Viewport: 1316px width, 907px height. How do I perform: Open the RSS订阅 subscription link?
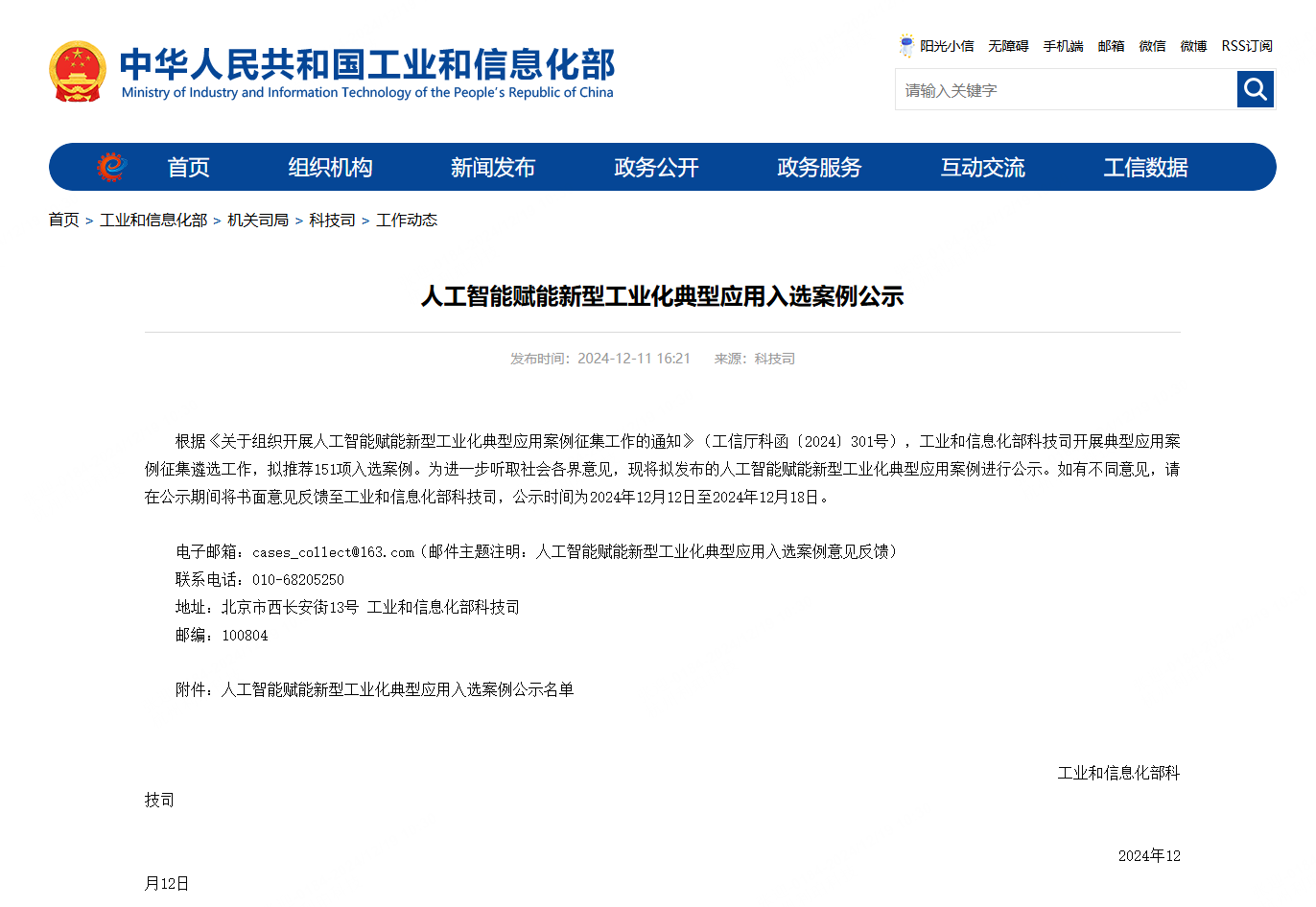[x=1246, y=46]
